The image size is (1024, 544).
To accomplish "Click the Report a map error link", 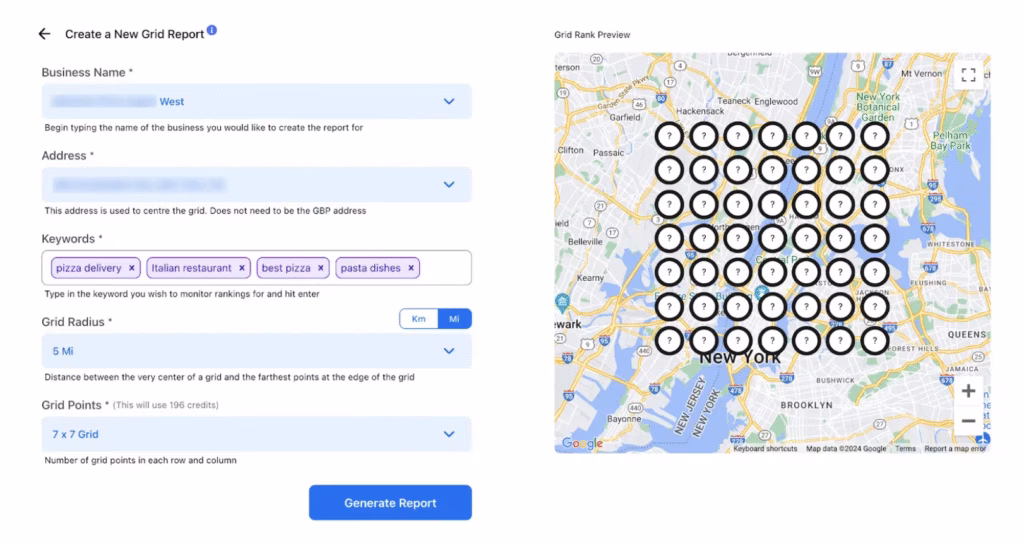I will point(954,449).
